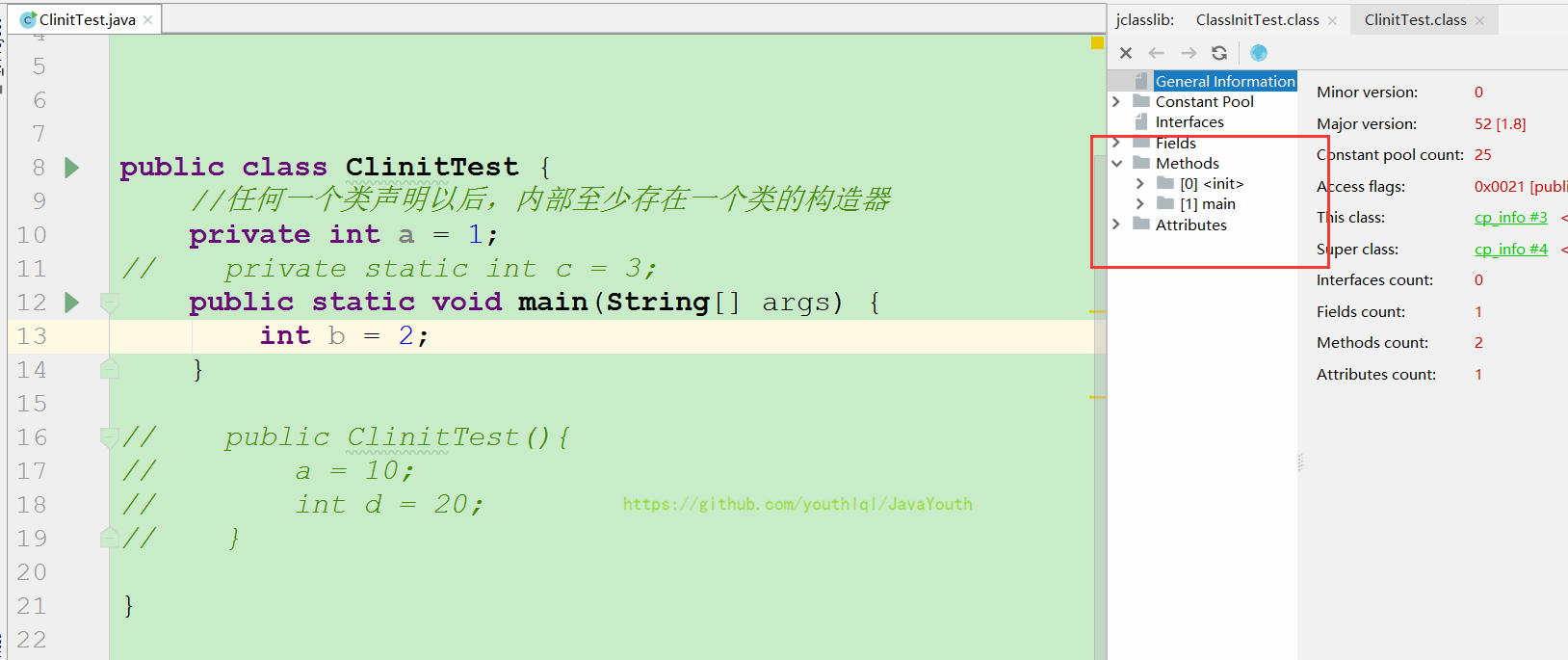Select Attributes tree item

pos(1191,224)
